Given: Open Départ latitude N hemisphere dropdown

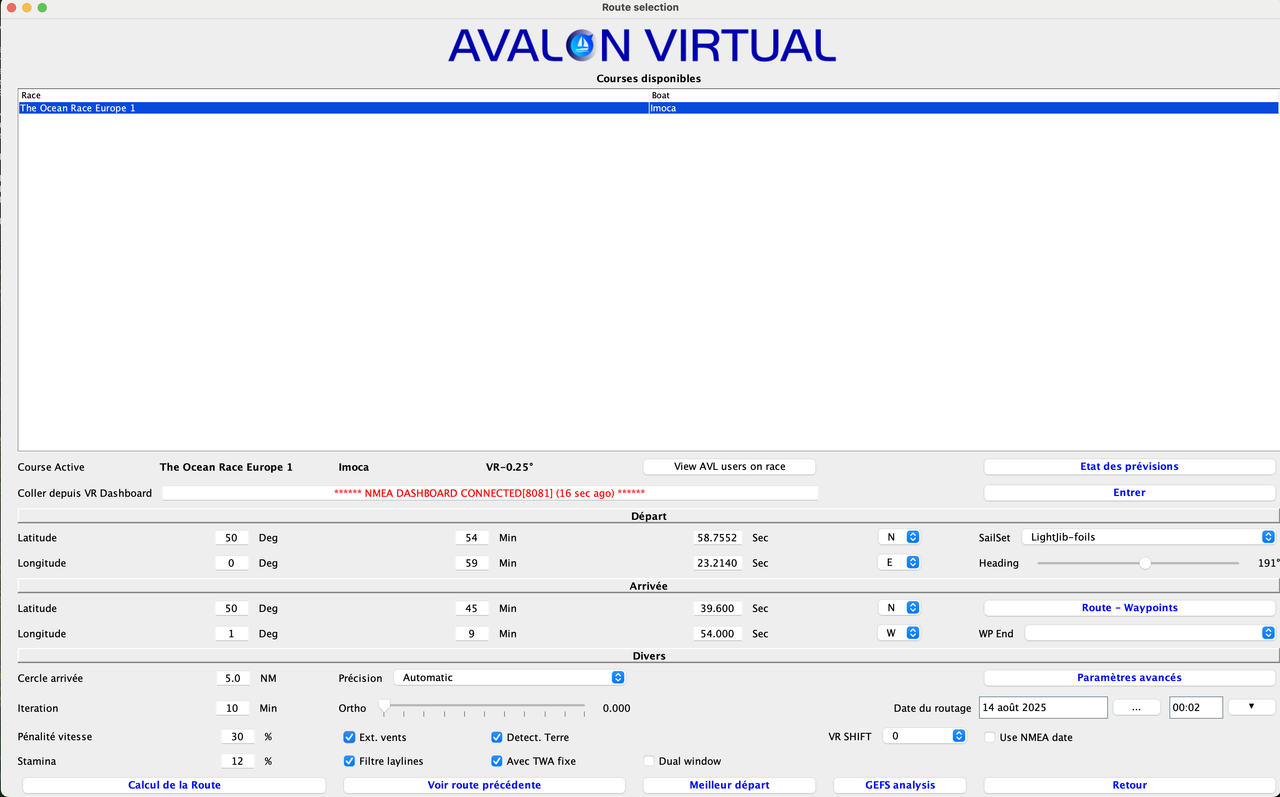Looking at the screenshot, I should pos(899,537).
